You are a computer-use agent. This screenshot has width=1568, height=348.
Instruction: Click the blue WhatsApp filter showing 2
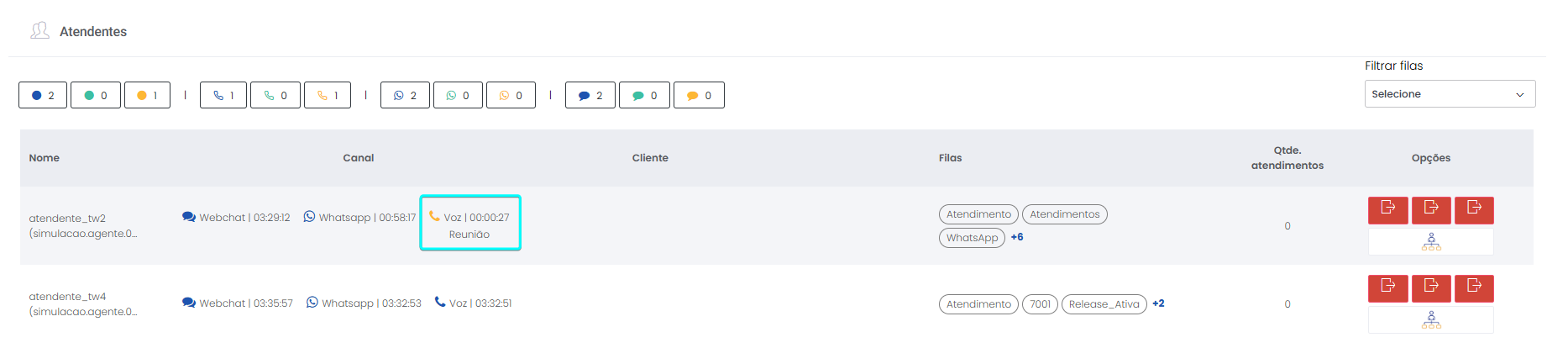pyautogui.click(x=405, y=95)
